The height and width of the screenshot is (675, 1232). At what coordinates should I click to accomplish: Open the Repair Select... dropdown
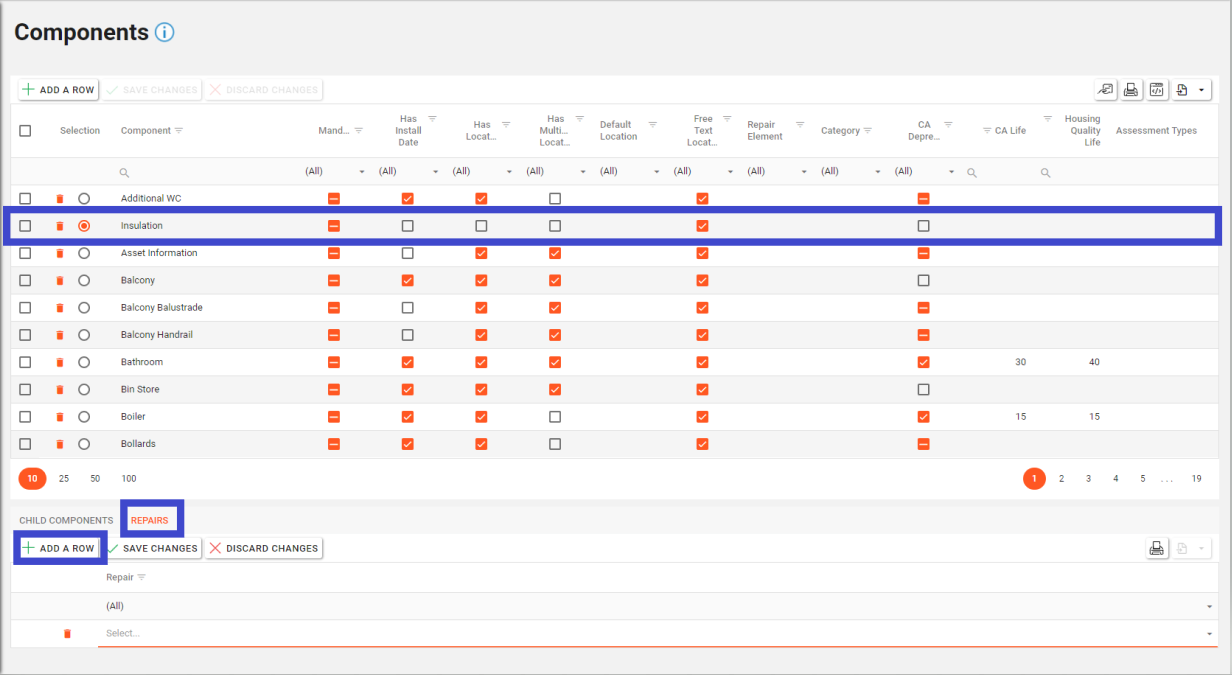[x=655, y=633]
